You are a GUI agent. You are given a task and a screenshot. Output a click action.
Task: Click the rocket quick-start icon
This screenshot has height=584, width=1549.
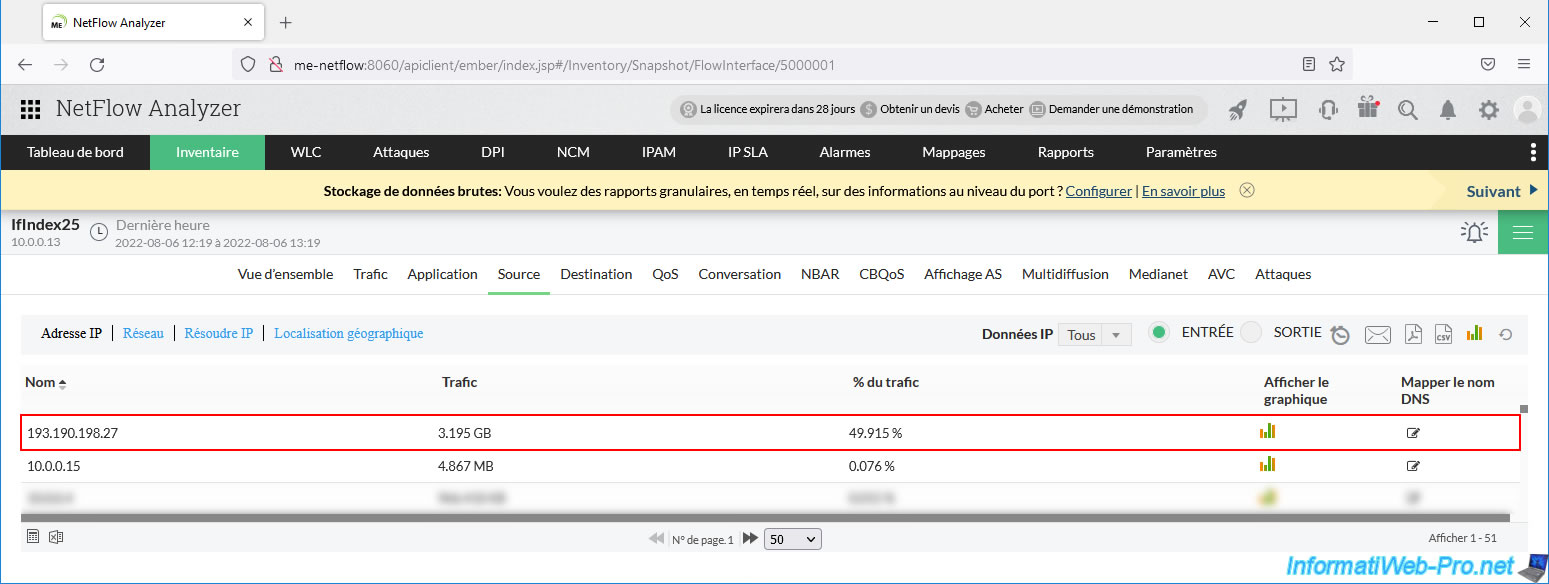[1238, 110]
